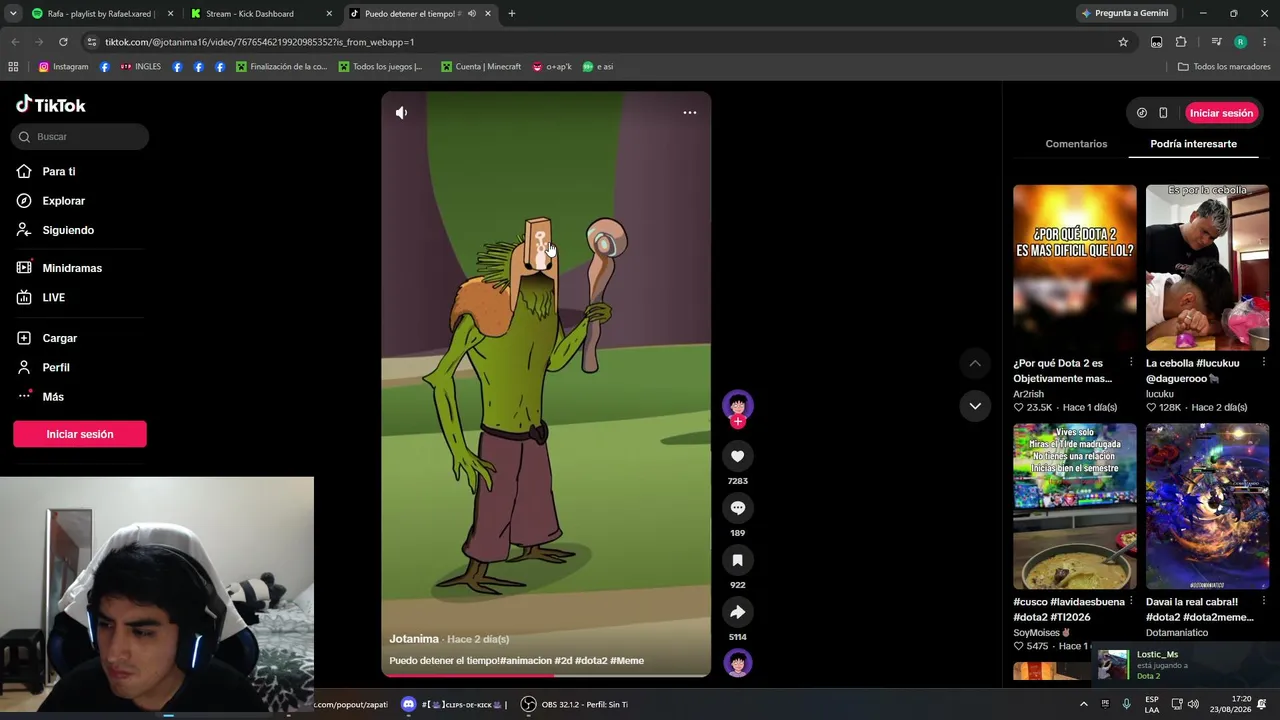Screen dimensions: 1280x720
Task: Visit the Ar2rish channel link
Action: (x=1029, y=394)
